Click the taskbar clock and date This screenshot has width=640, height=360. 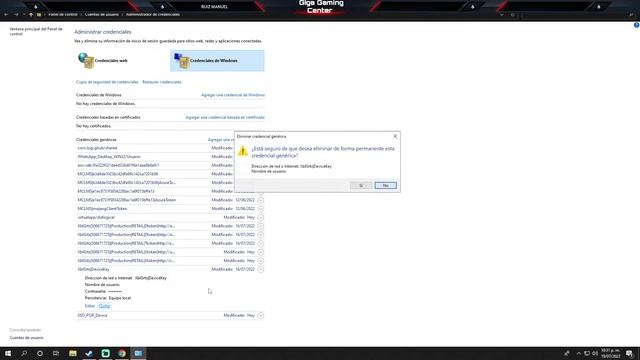click(x=611, y=353)
